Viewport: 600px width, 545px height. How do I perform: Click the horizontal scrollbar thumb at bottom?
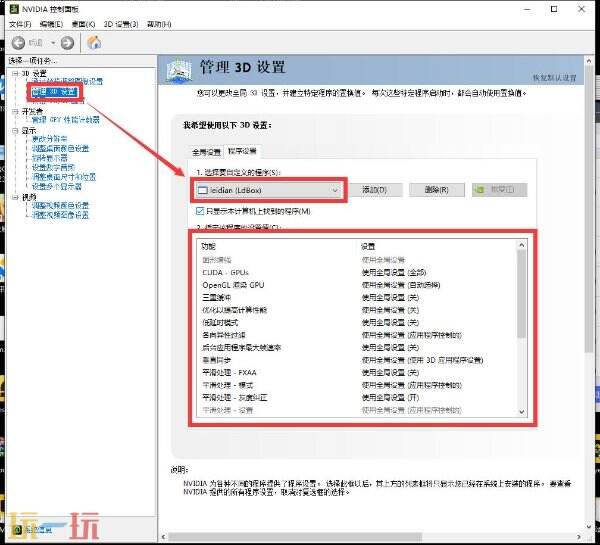click(295, 537)
